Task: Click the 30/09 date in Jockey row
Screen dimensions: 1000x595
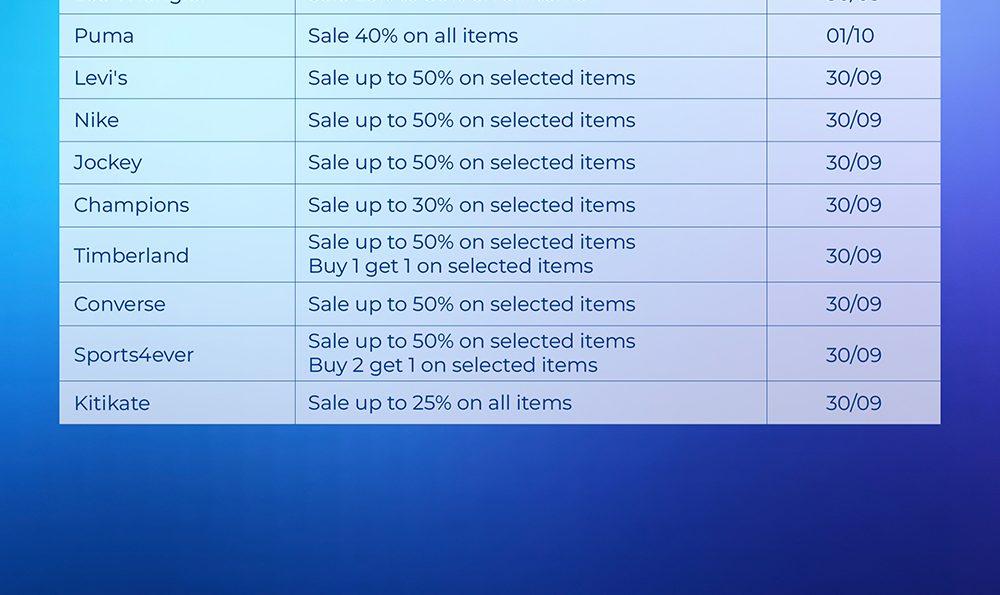Action: (854, 162)
